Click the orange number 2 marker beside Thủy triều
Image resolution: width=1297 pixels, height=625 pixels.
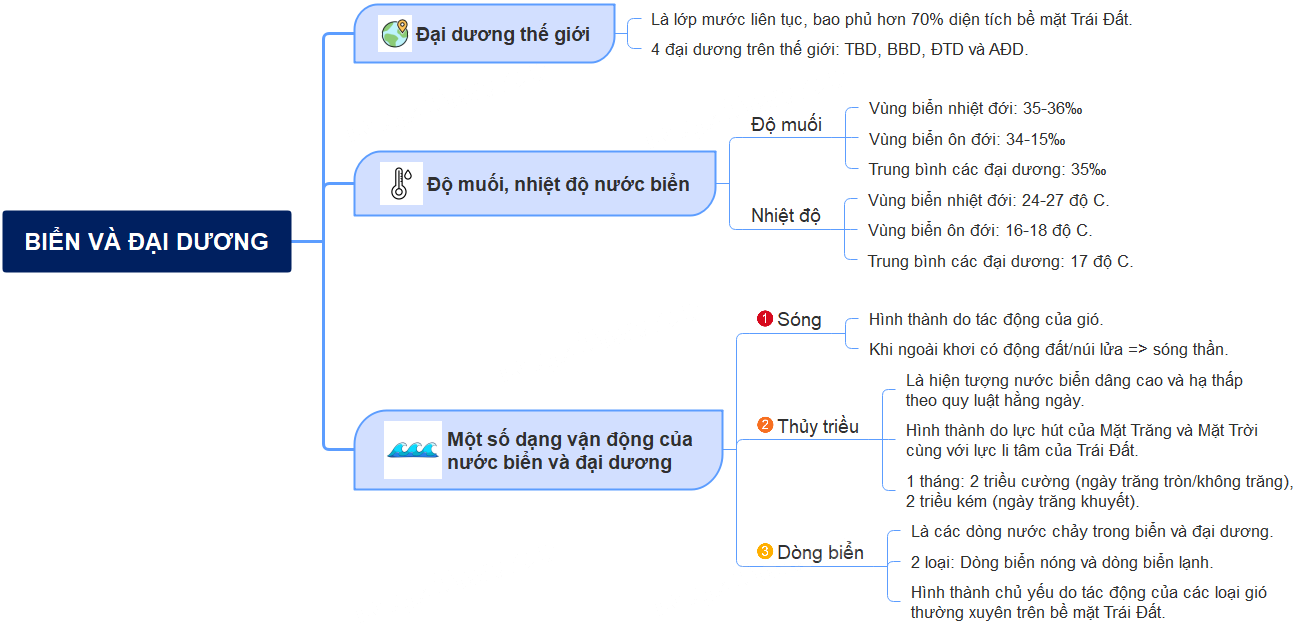[765, 426]
